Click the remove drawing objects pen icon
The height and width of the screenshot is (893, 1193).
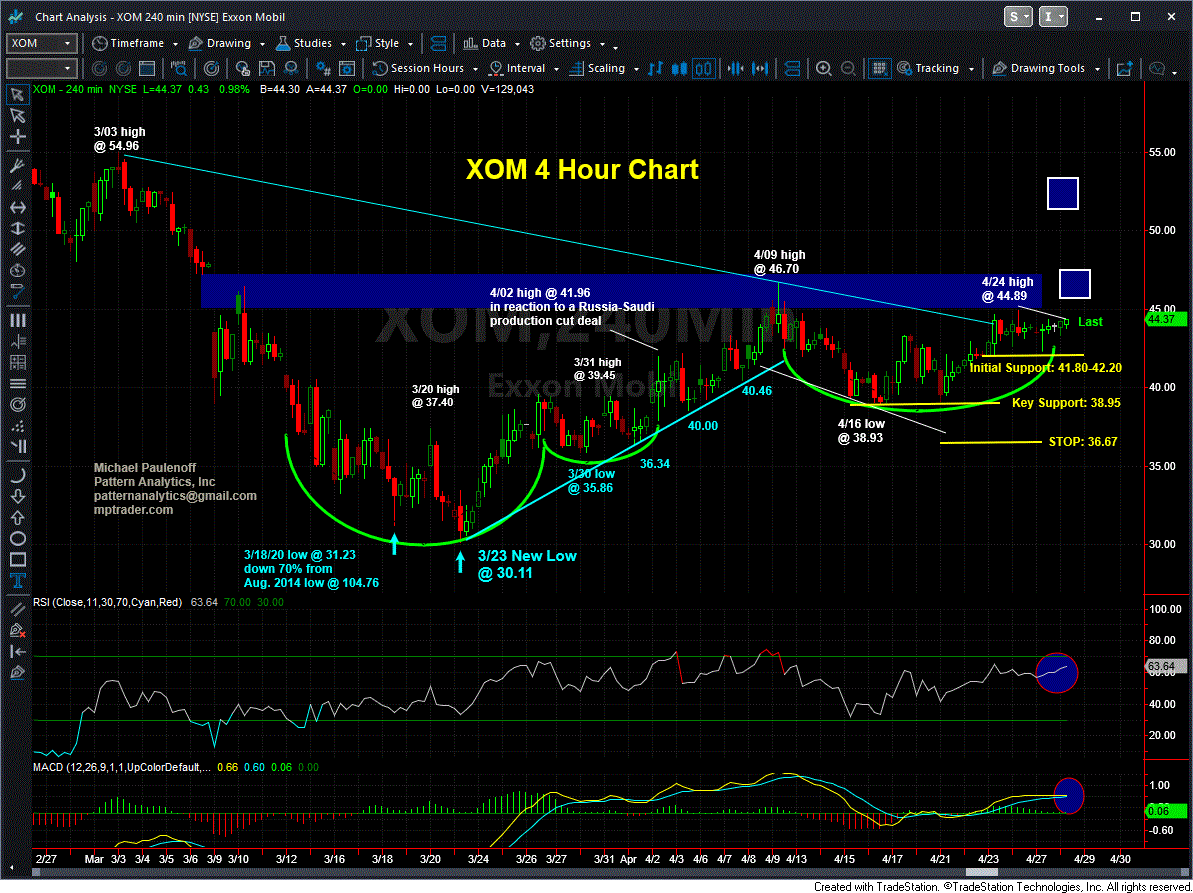click(x=17, y=631)
